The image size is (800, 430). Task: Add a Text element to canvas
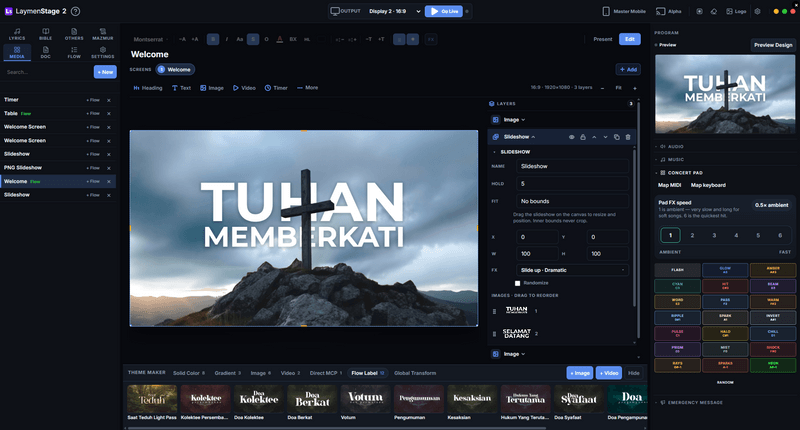181,88
